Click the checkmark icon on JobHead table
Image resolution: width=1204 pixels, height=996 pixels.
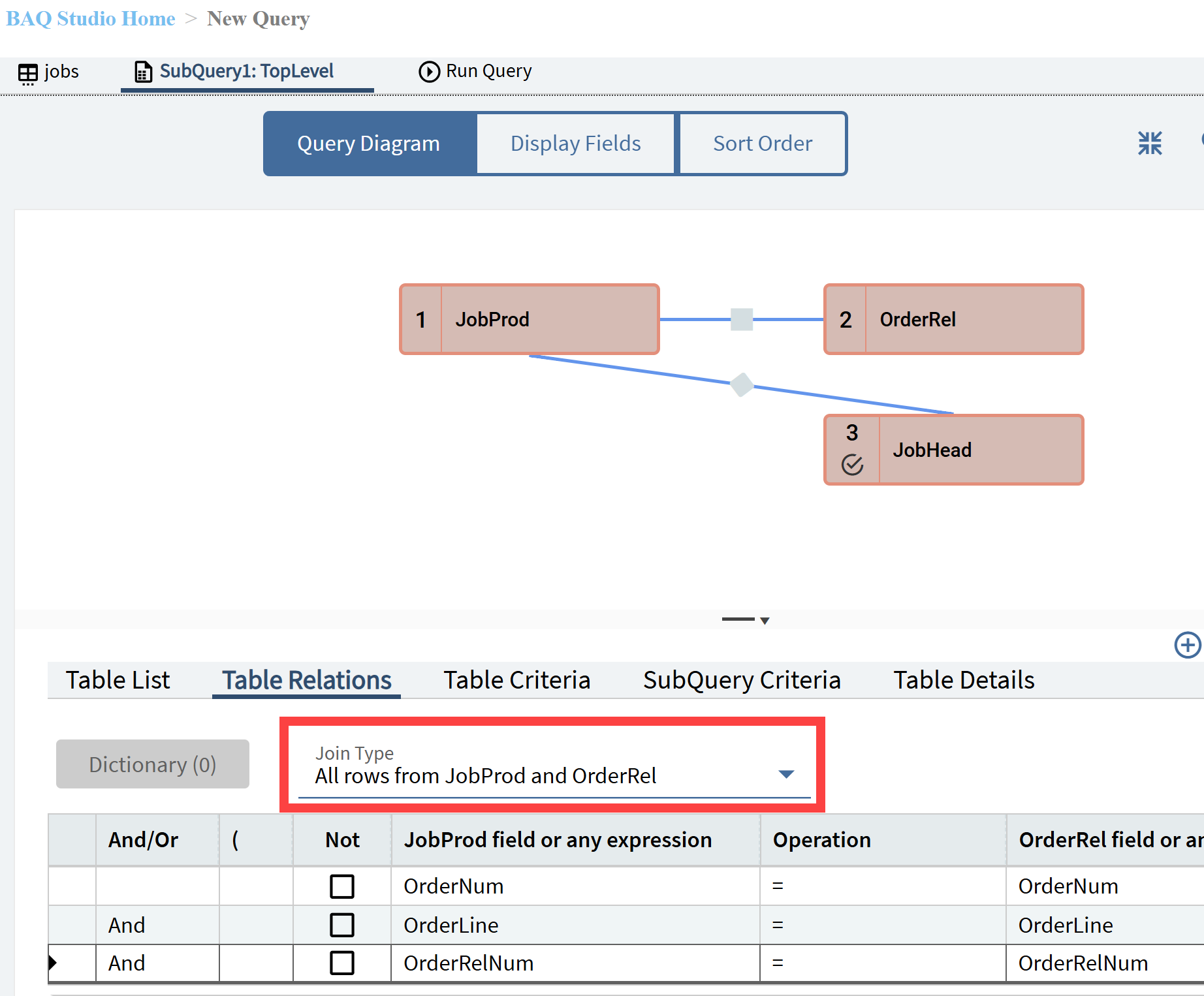point(852,464)
